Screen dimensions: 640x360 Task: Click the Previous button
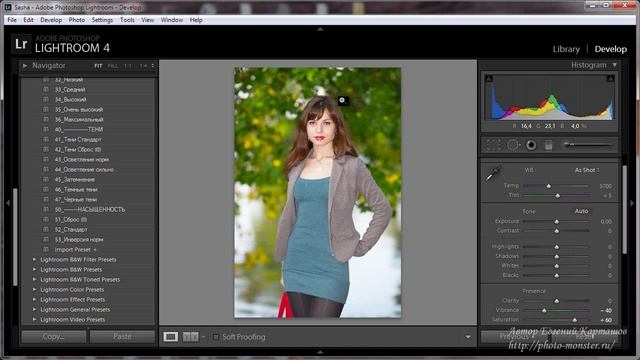pos(514,337)
